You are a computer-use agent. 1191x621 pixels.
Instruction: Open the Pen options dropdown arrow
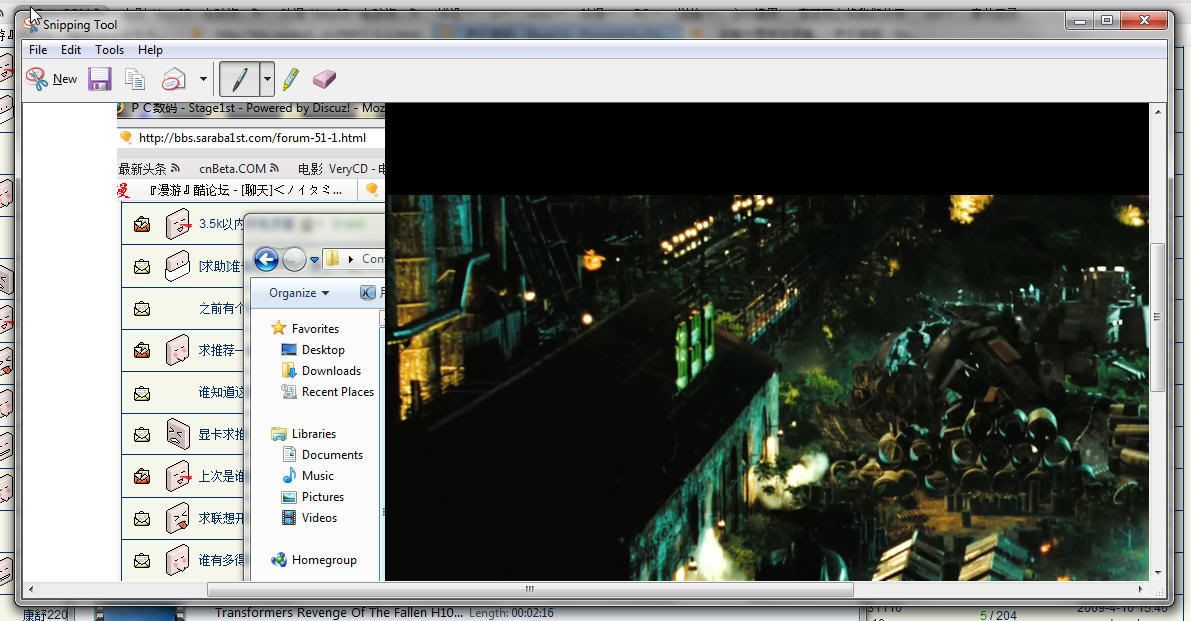pyautogui.click(x=267, y=79)
